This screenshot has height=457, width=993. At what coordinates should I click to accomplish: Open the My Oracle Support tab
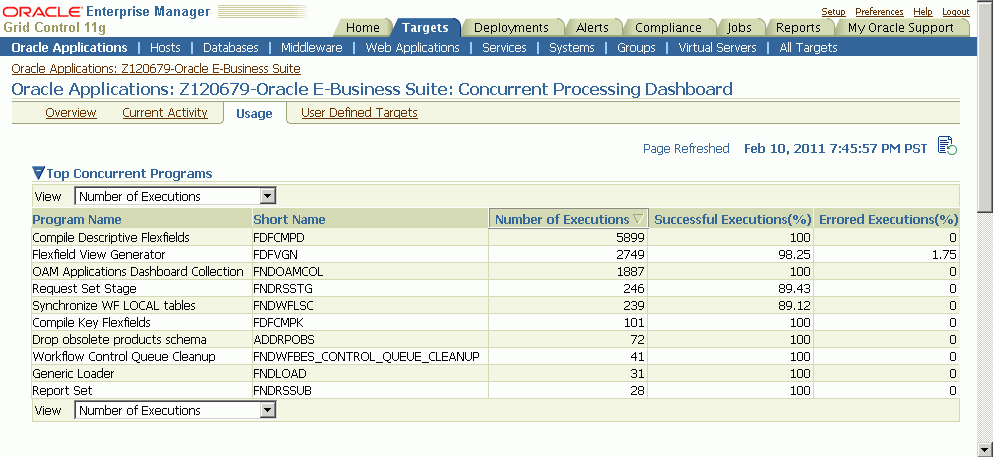(x=901, y=27)
